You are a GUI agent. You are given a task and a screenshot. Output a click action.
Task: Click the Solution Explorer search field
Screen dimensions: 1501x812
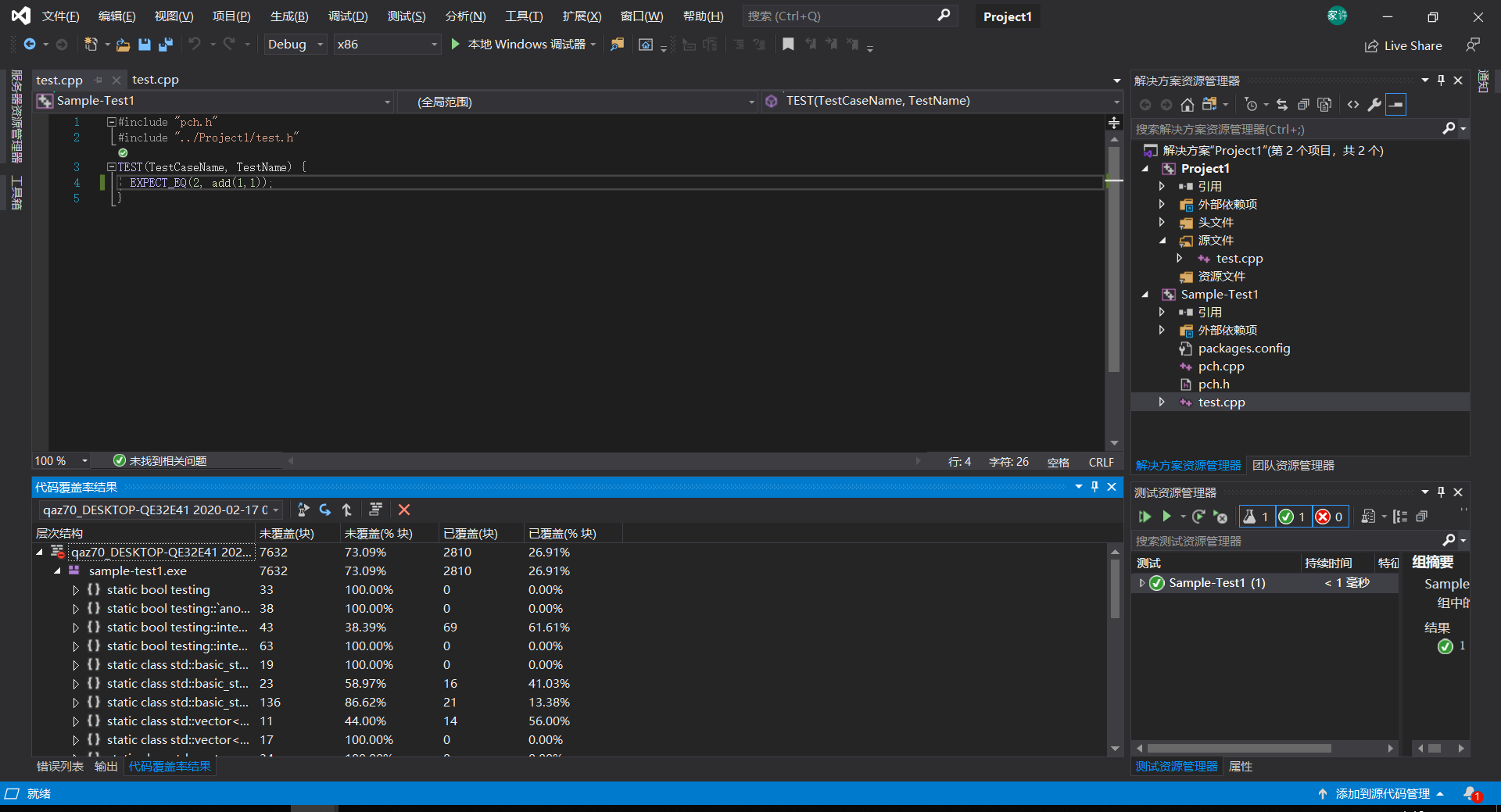[x=1300, y=129]
